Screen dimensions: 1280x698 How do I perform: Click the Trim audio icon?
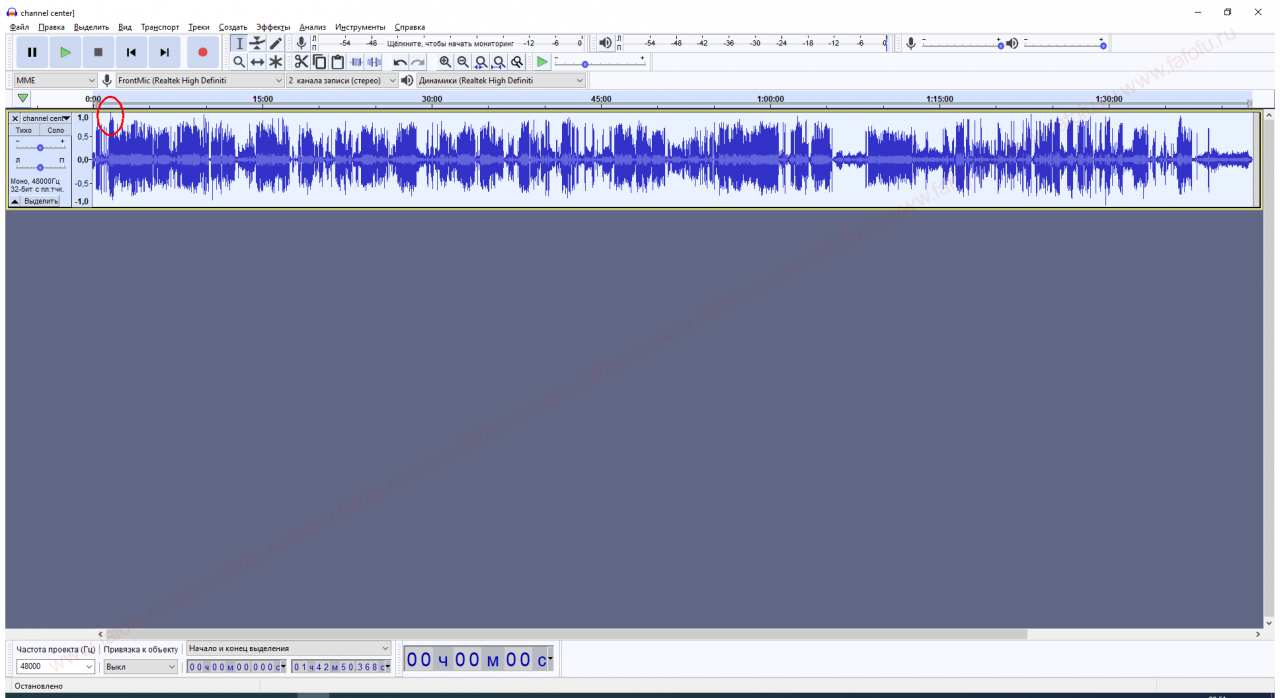[356, 62]
